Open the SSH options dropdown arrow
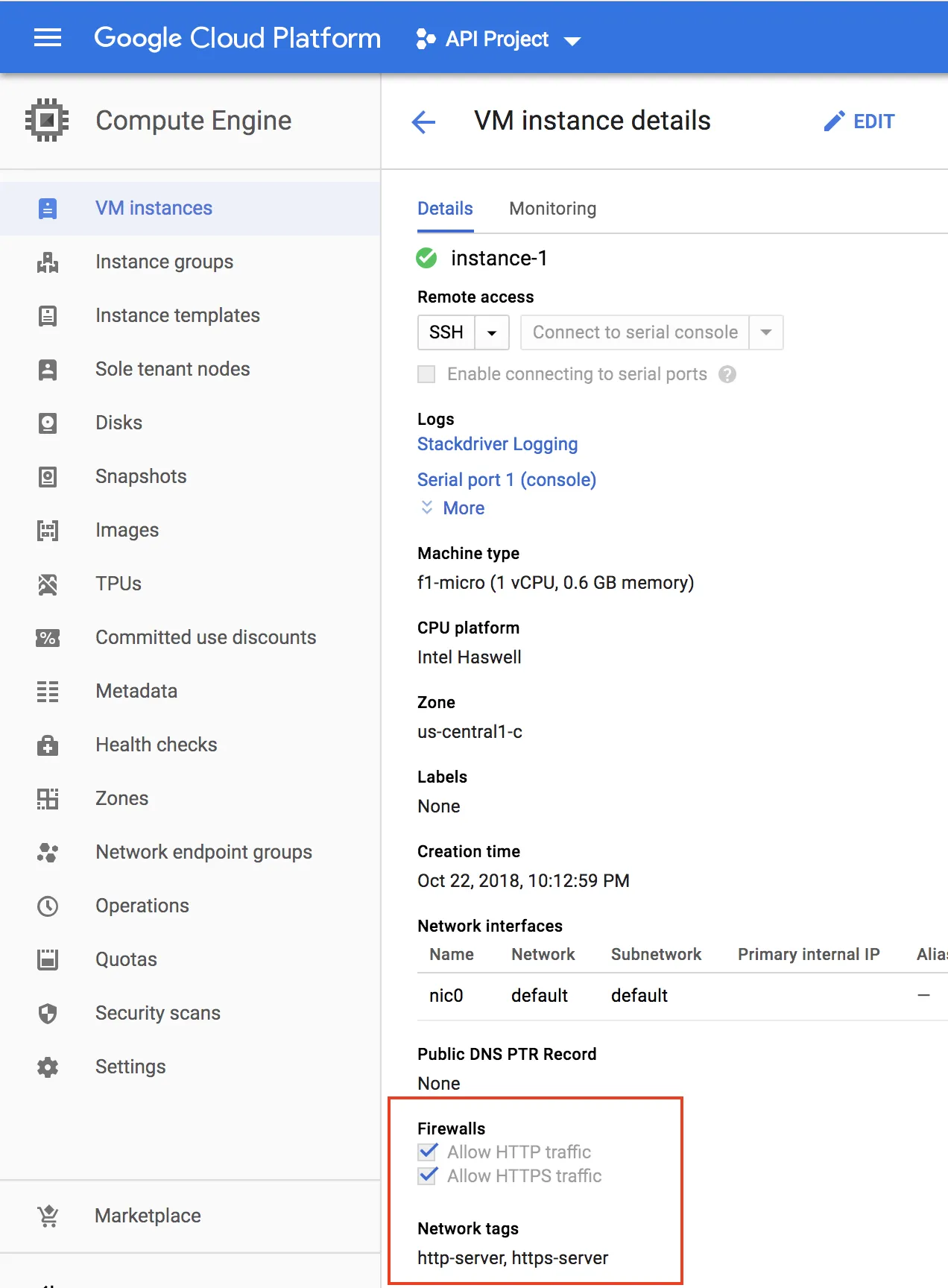The height and width of the screenshot is (1288, 948). point(492,332)
